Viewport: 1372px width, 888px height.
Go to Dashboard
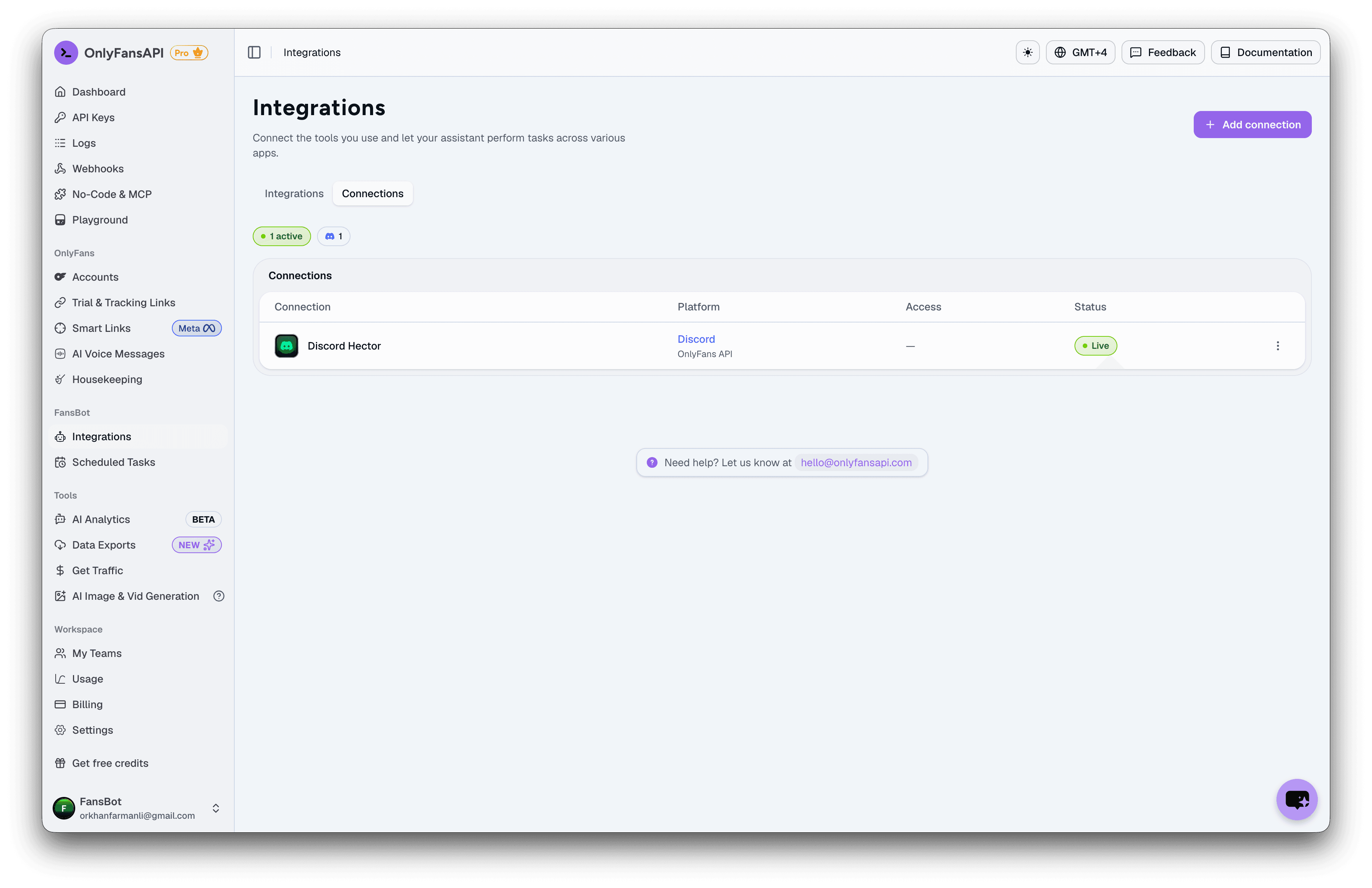[x=99, y=92]
